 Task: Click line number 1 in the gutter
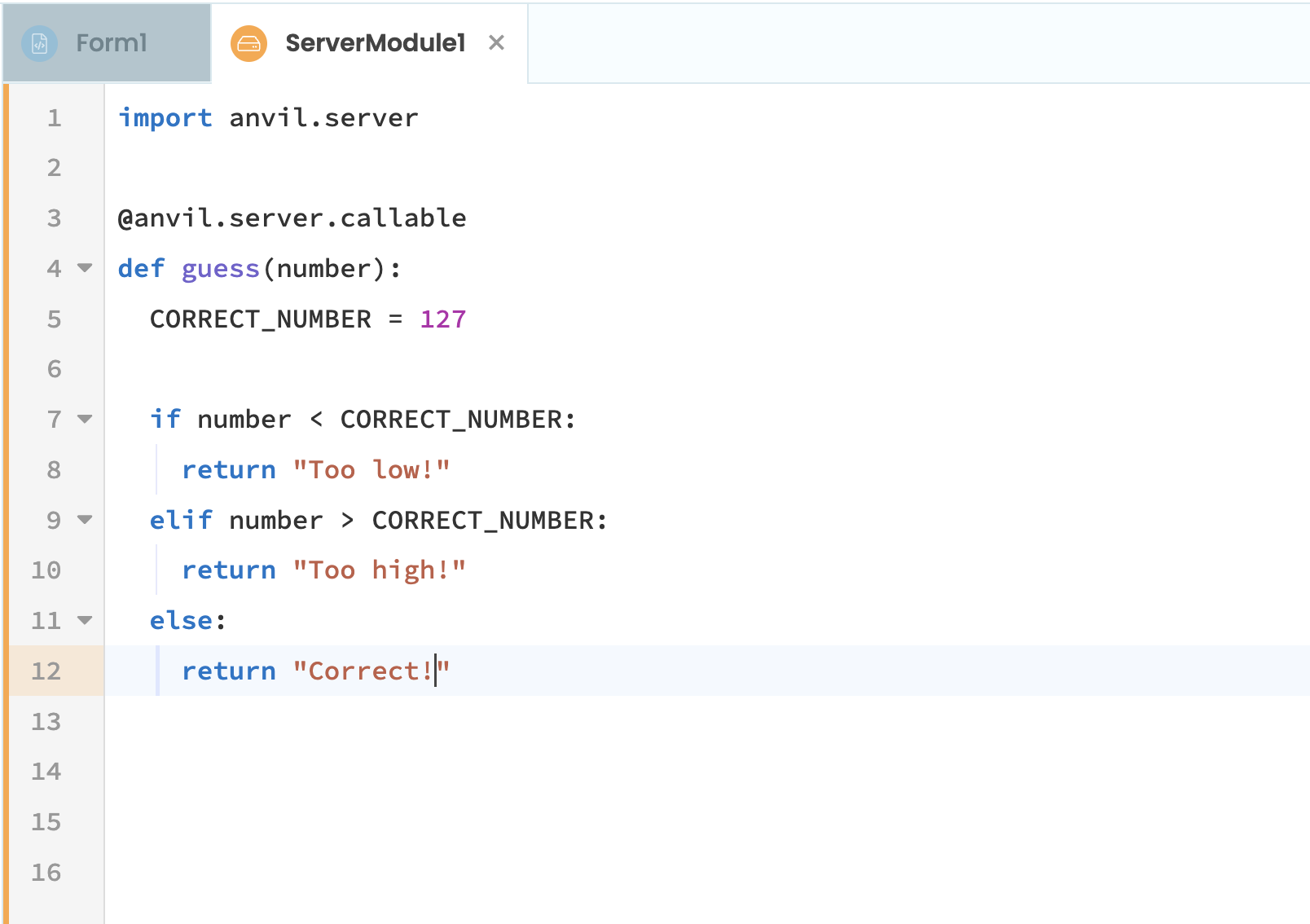(x=54, y=118)
